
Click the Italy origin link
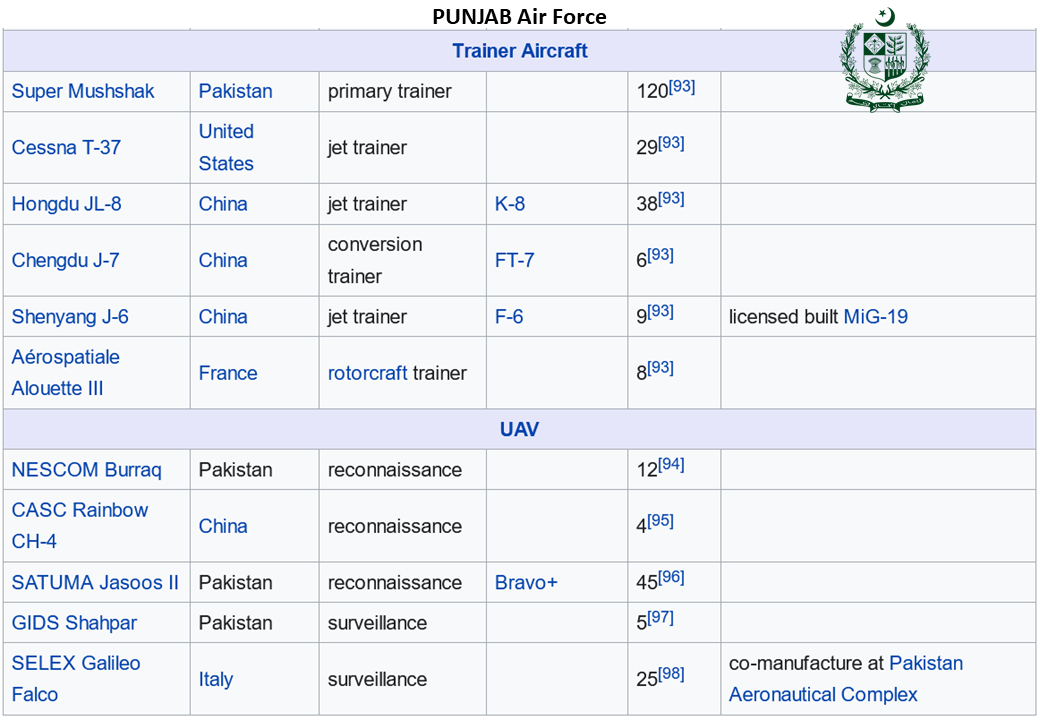216,679
